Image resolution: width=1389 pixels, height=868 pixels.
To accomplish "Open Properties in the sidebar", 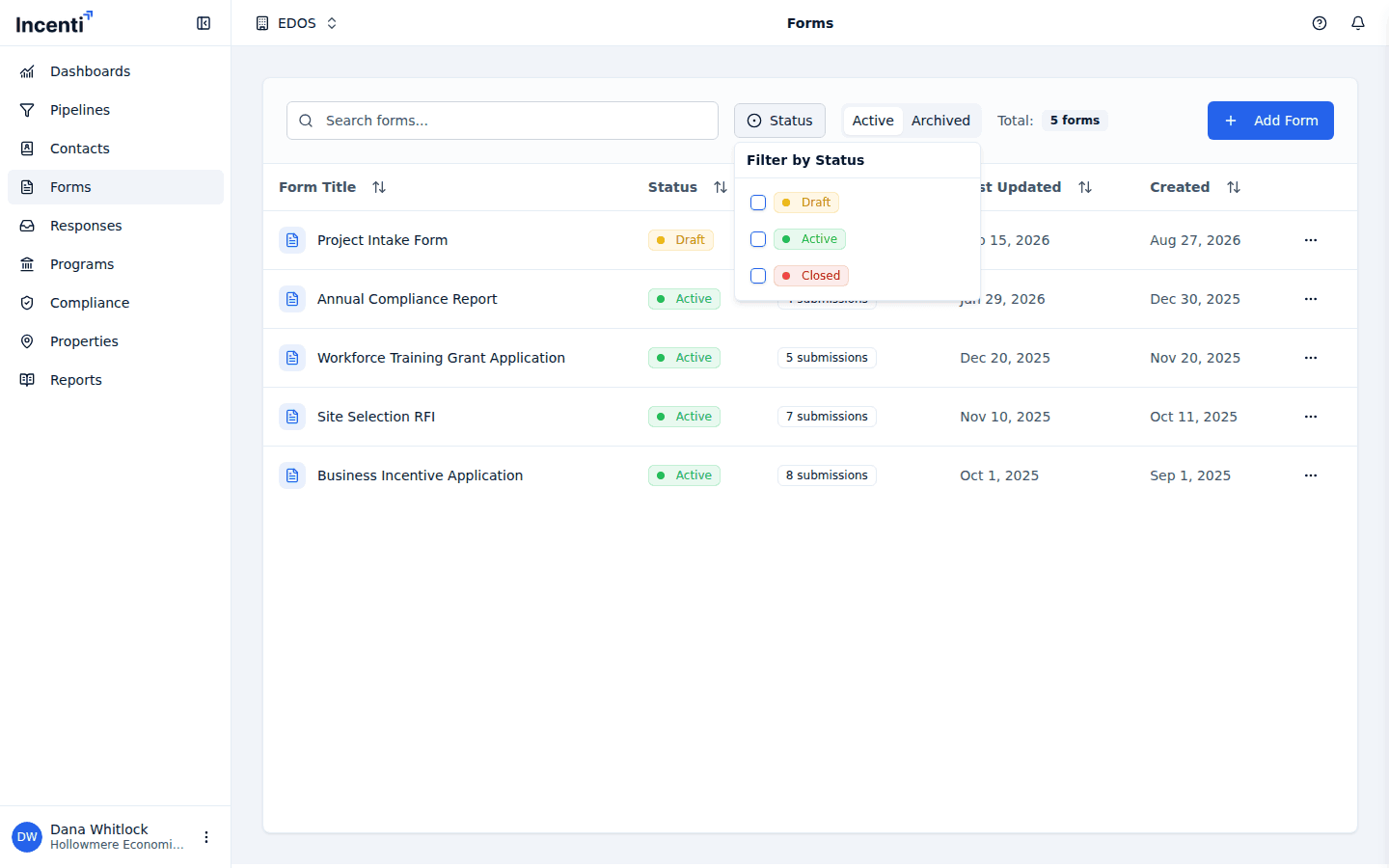I will tap(116, 341).
